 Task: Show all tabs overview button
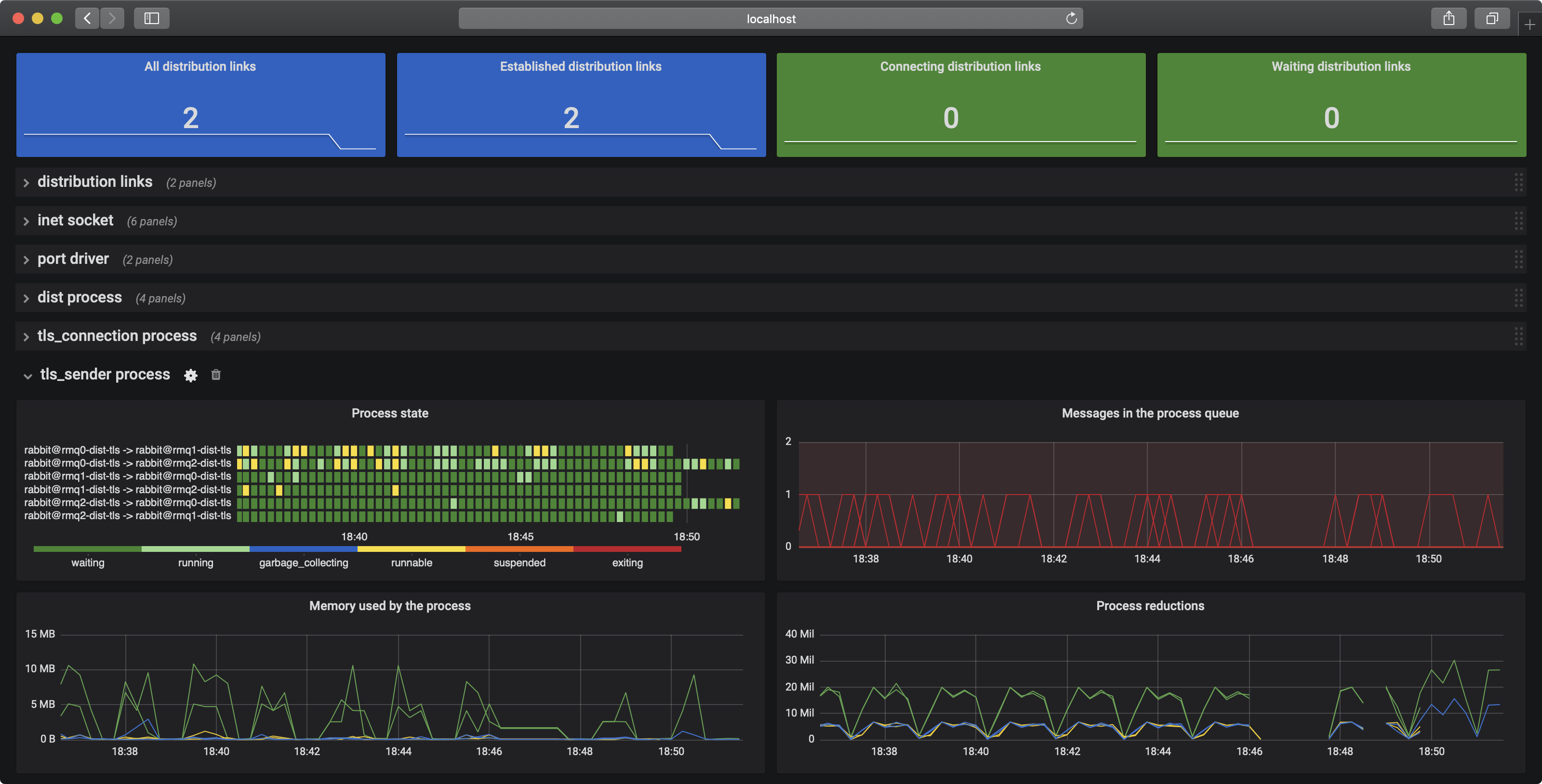click(x=1492, y=18)
